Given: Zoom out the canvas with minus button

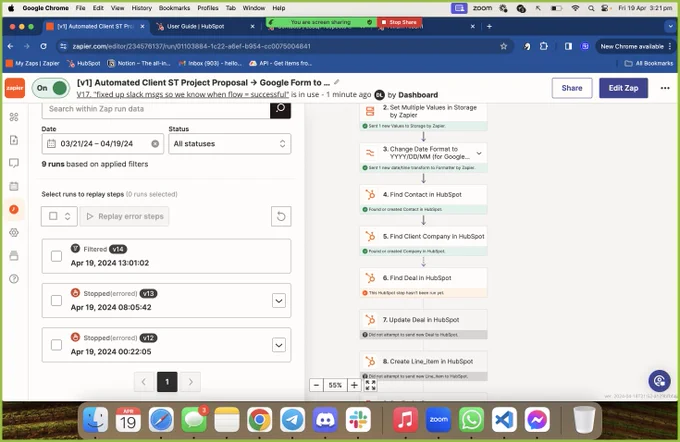Looking at the screenshot, I should pyautogui.click(x=317, y=385).
